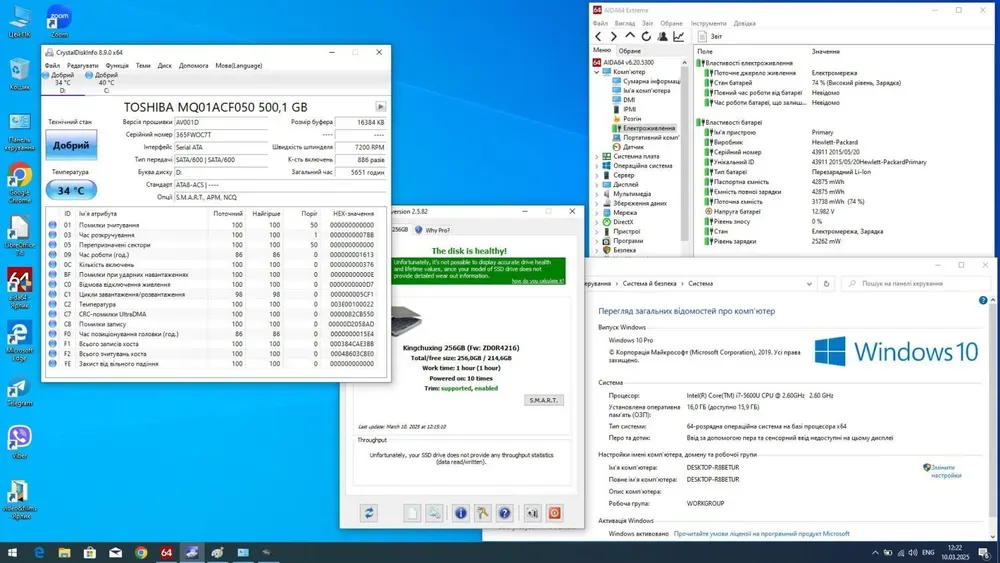Click the SSDLife refresh arrows icon
This screenshot has height=563, width=1000.
pos(369,513)
